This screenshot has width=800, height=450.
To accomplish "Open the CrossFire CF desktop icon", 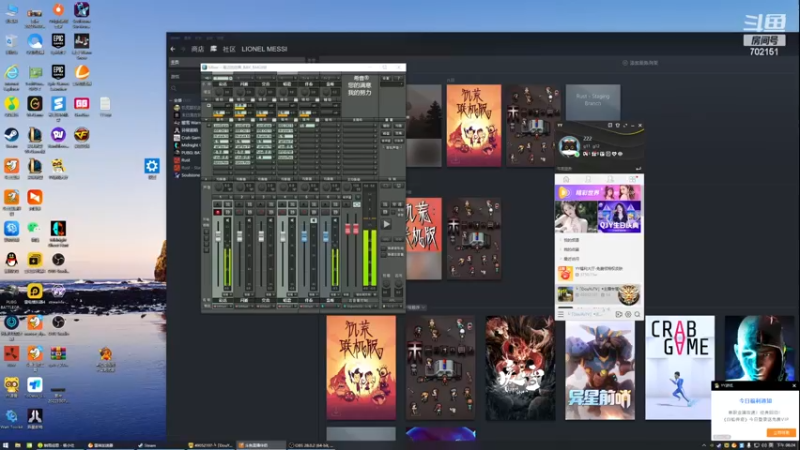I will (82, 138).
